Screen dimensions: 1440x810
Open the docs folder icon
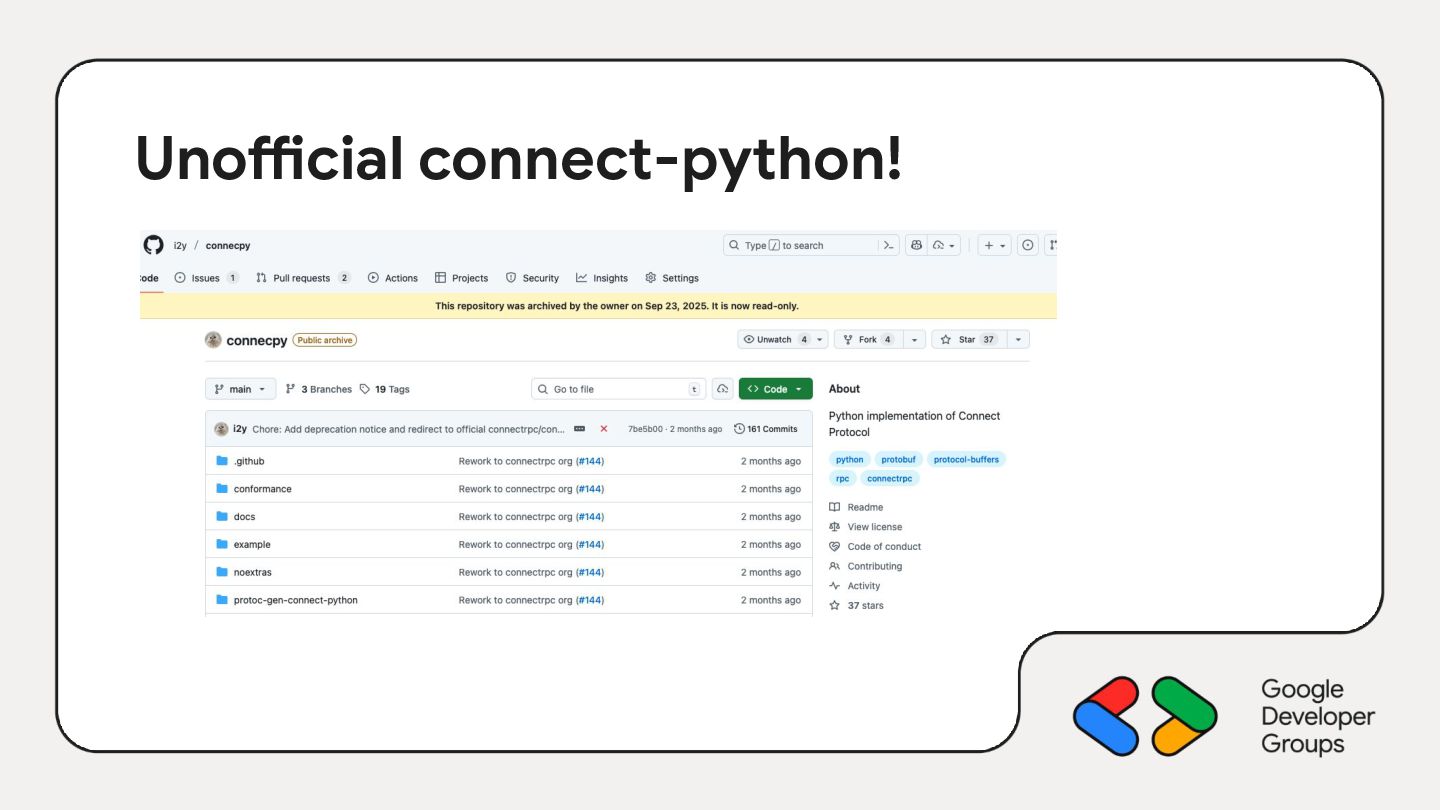(222, 517)
